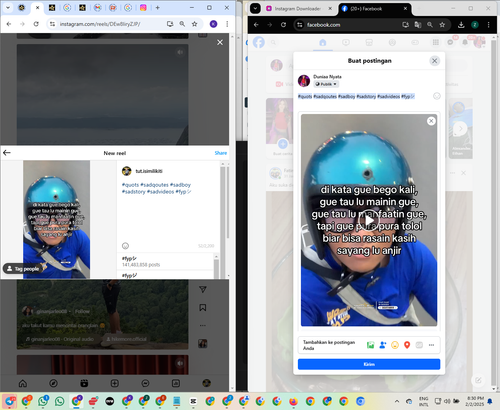Screen dimensions: 500x410
Task: Click Instagram create new post plus icon
Action: pyautogui.click(x=115, y=383)
